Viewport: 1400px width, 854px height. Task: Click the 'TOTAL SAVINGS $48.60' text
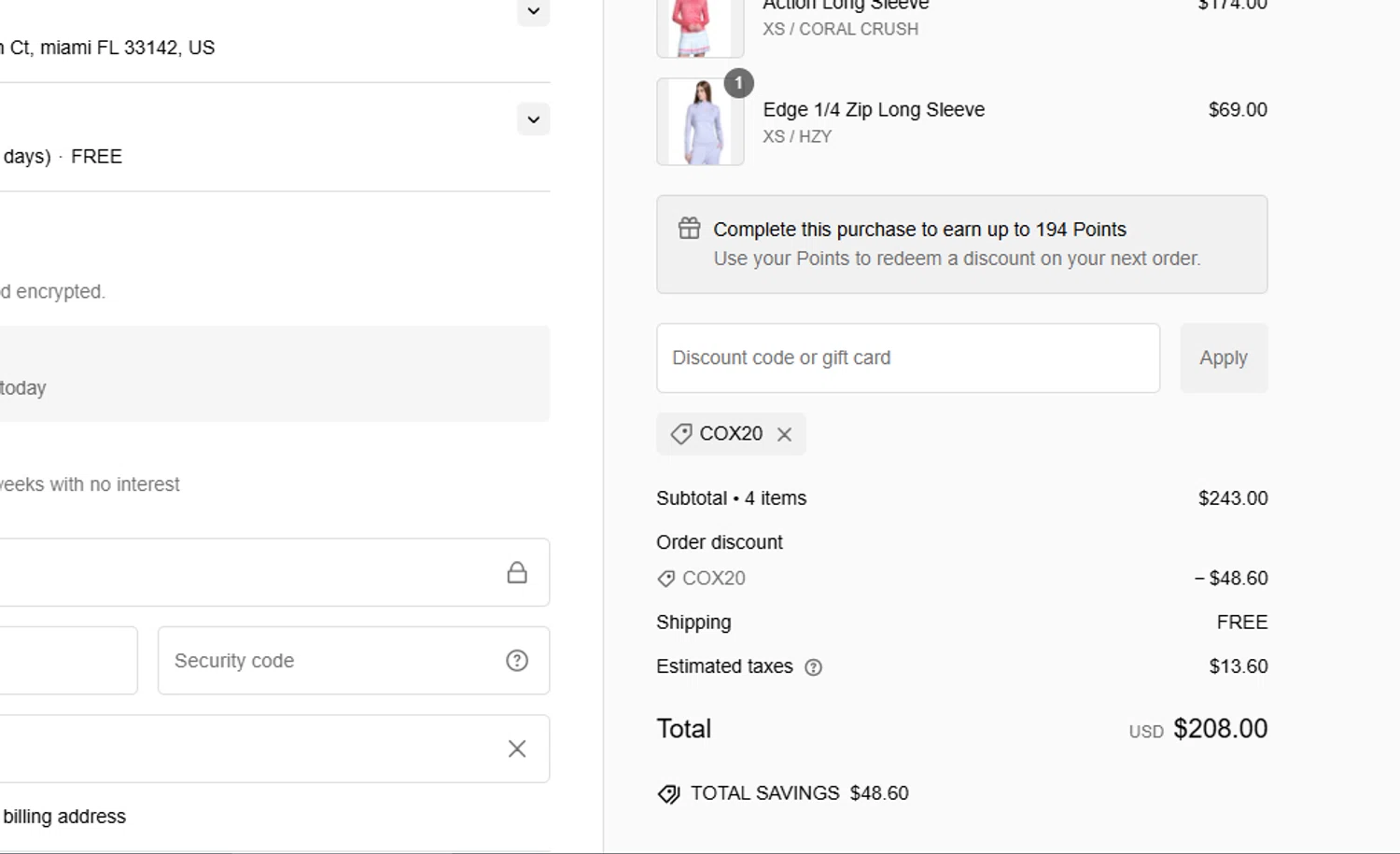coord(799,793)
